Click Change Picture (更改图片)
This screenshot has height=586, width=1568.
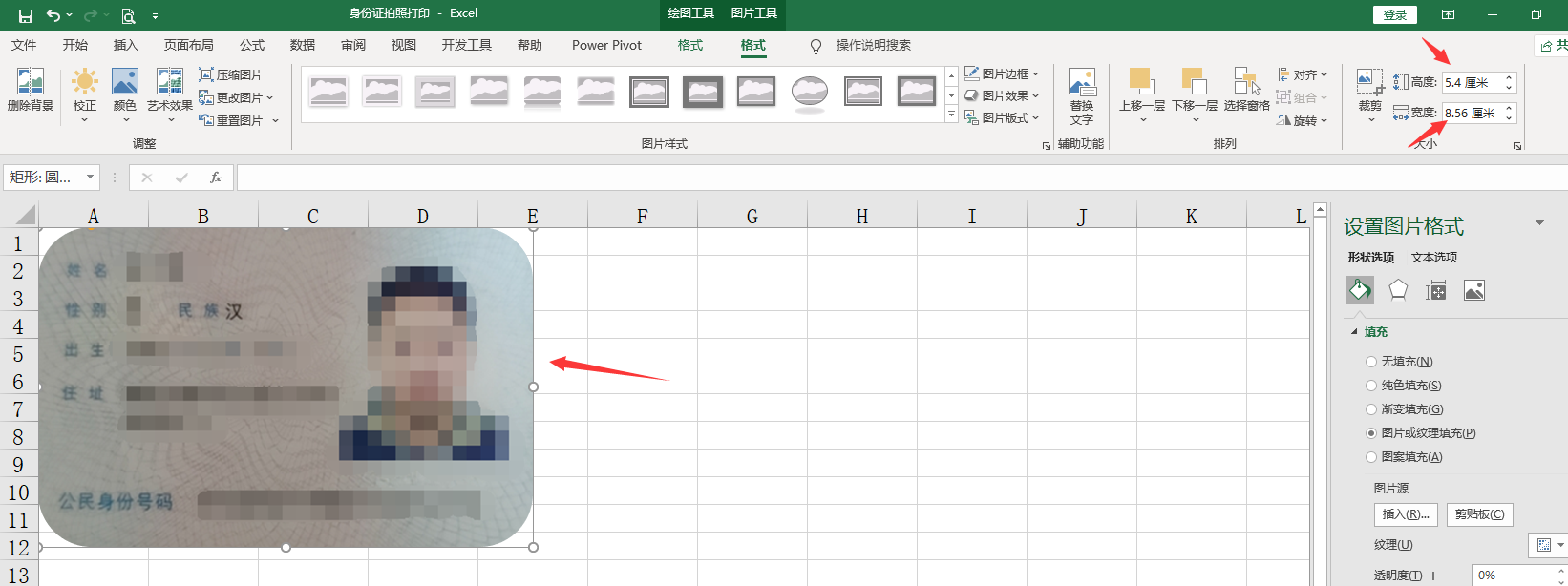tap(236, 97)
